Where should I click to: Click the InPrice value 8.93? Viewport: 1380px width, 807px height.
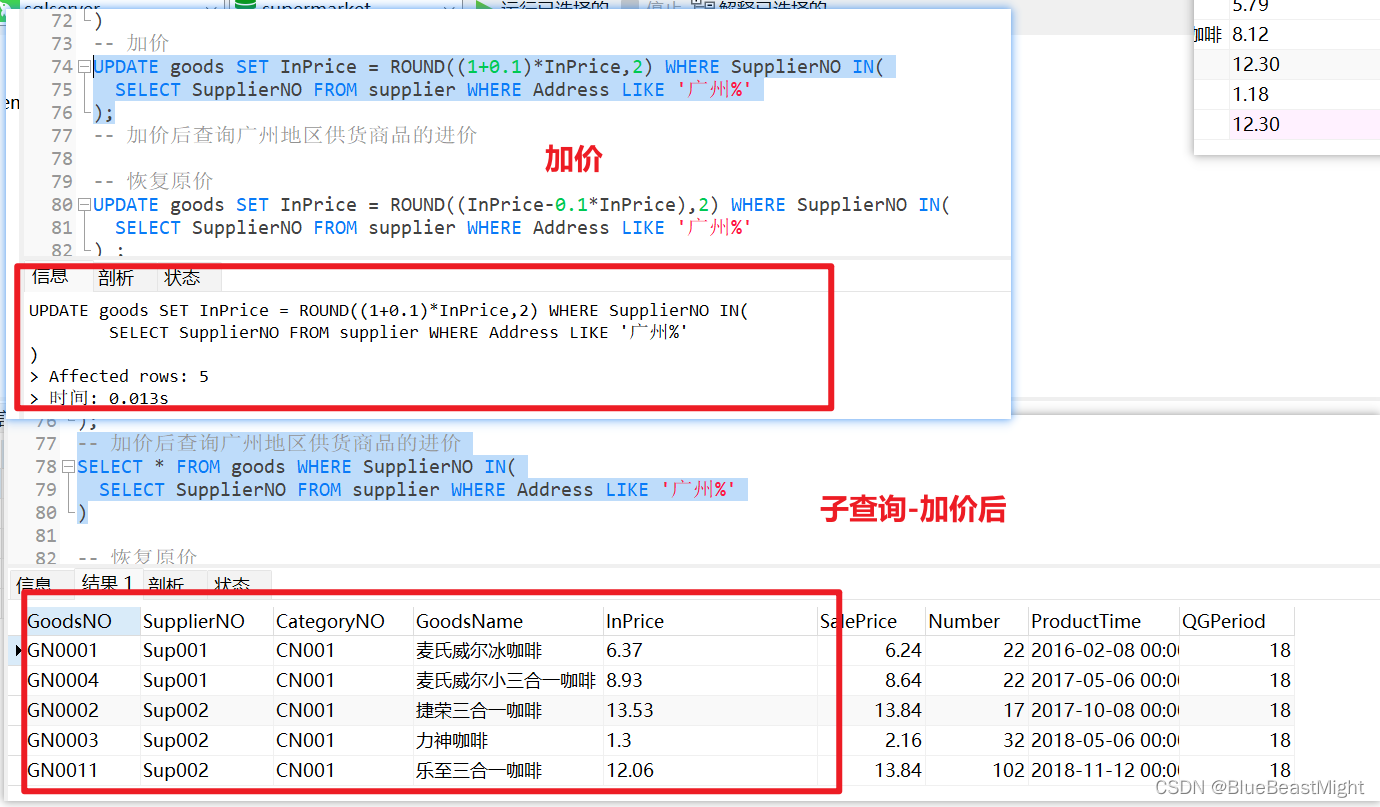point(710,681)
